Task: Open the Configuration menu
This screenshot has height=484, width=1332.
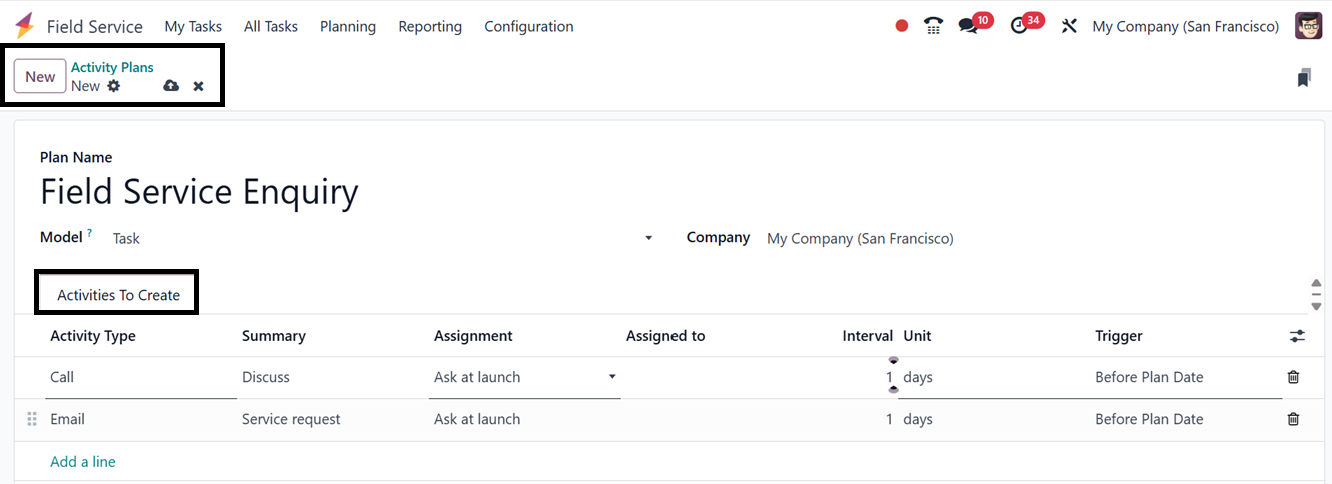Action: [x=528, y=26]
